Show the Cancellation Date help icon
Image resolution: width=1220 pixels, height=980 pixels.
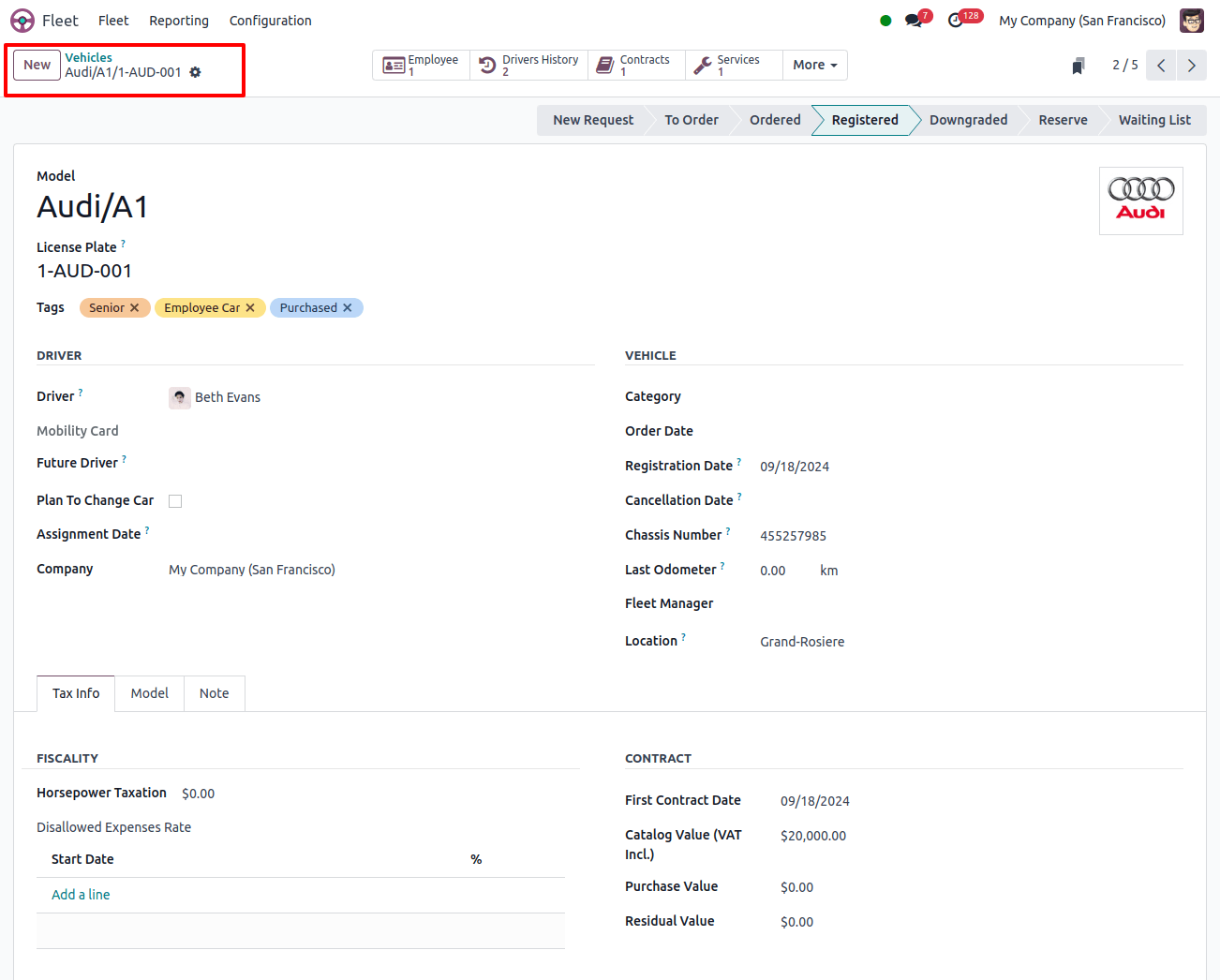(x=739, y=497)
